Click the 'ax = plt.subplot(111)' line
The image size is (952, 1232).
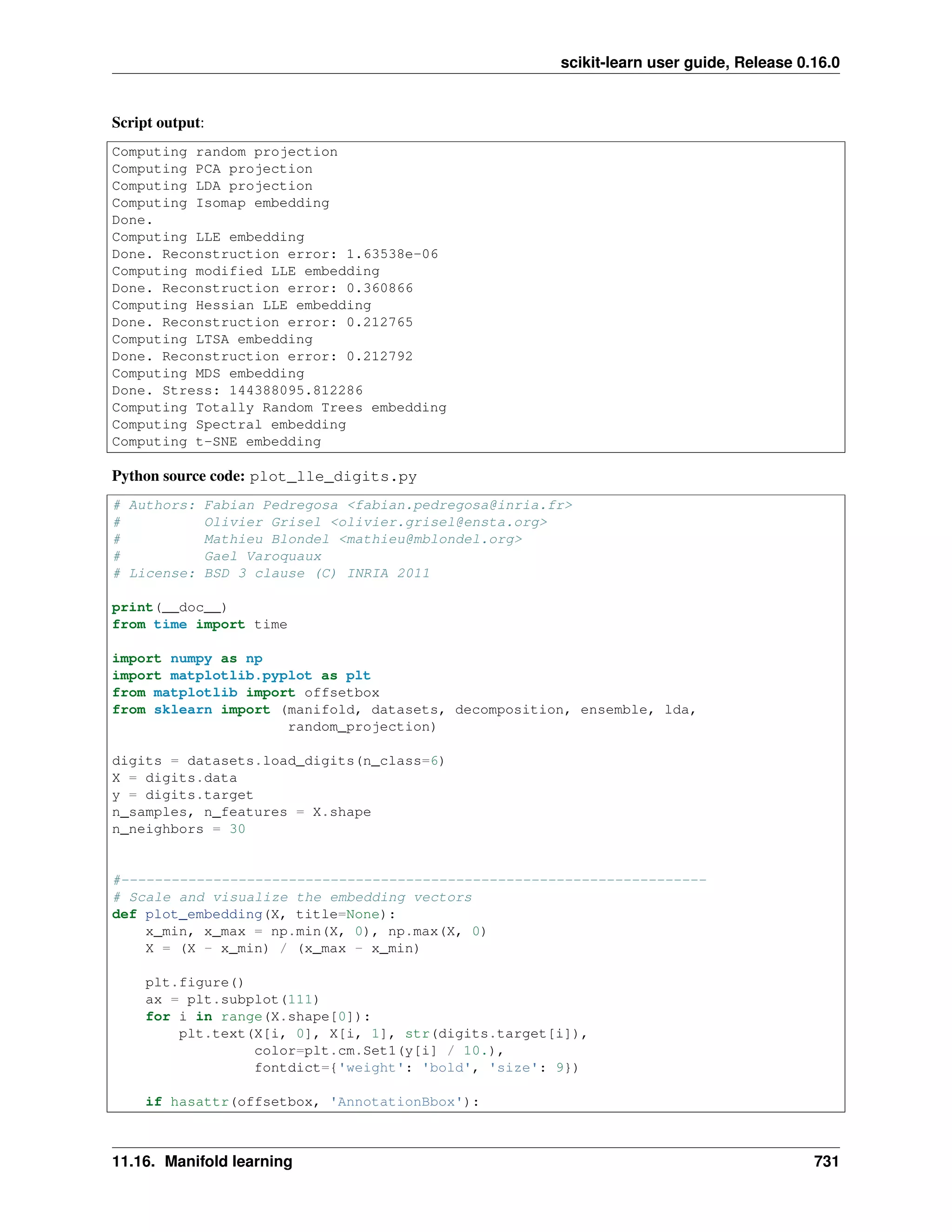[232, 1000]
